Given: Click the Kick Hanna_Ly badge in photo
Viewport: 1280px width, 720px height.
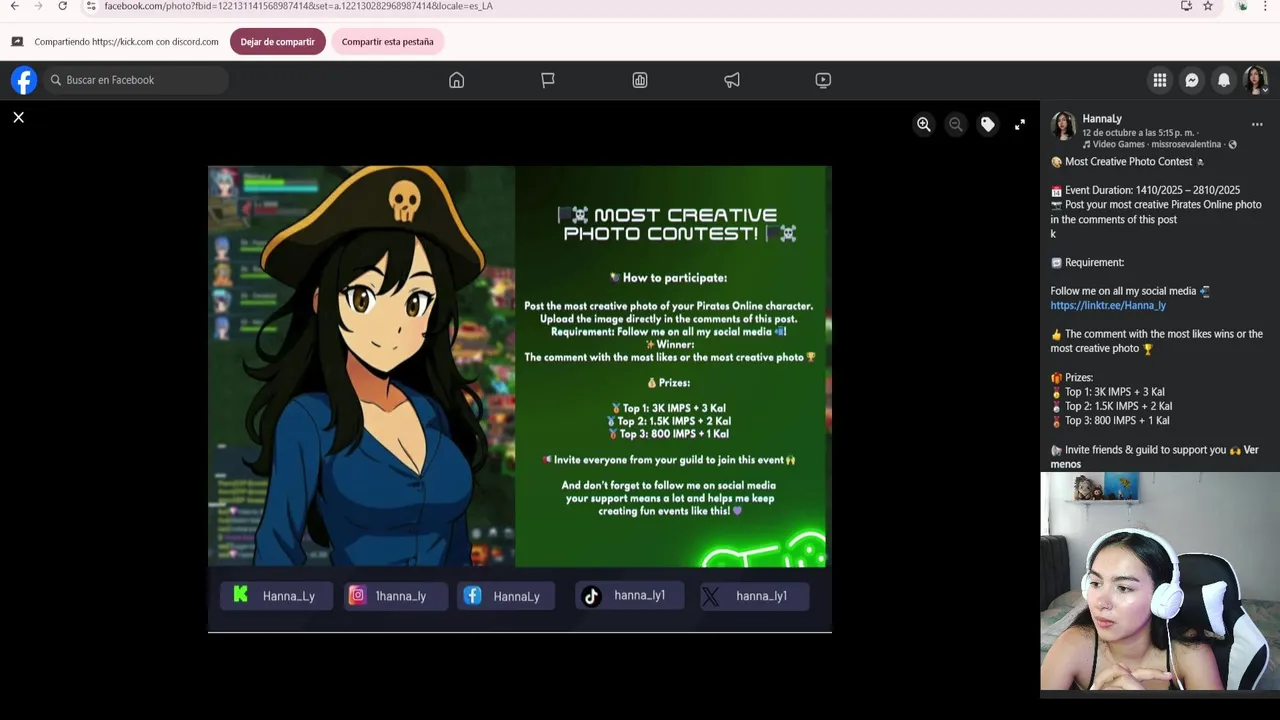Looking at the screenshot, I should (276, 596).
